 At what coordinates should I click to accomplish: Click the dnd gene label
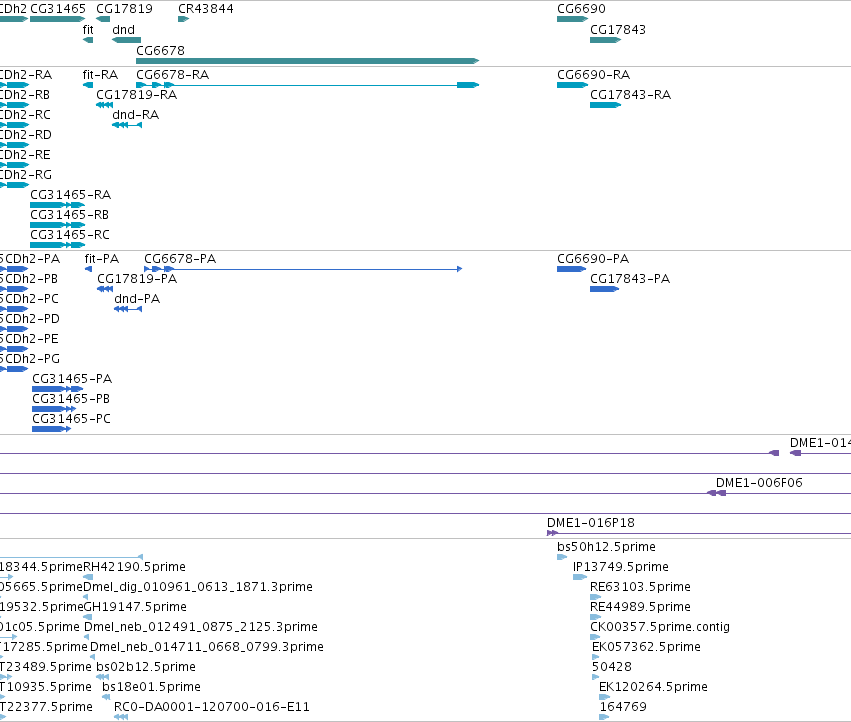tap(123, 30)
